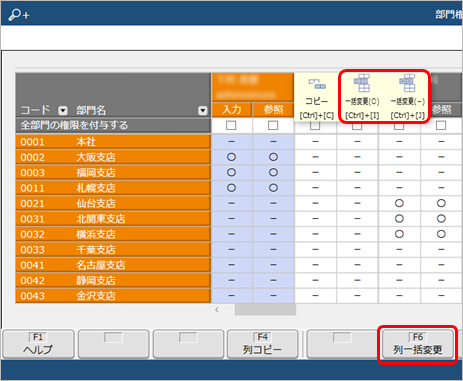Image resolution: width=463 pixels, height=381 pixels.
Task: Toggle first 参照 permission circle for 大阪支店
Action: click(x=273, y=157)
